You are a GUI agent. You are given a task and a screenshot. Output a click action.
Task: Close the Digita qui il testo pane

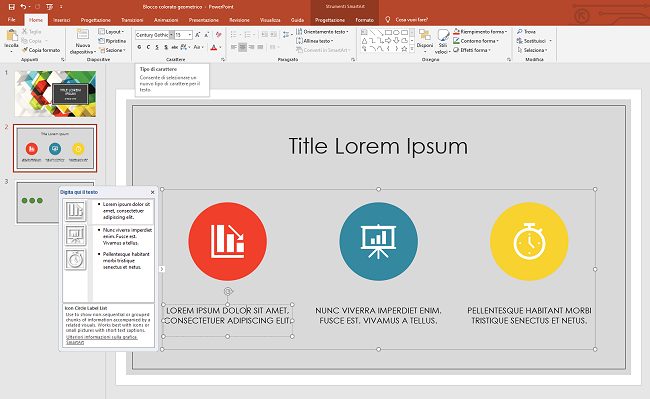click(x=152, y=192)
